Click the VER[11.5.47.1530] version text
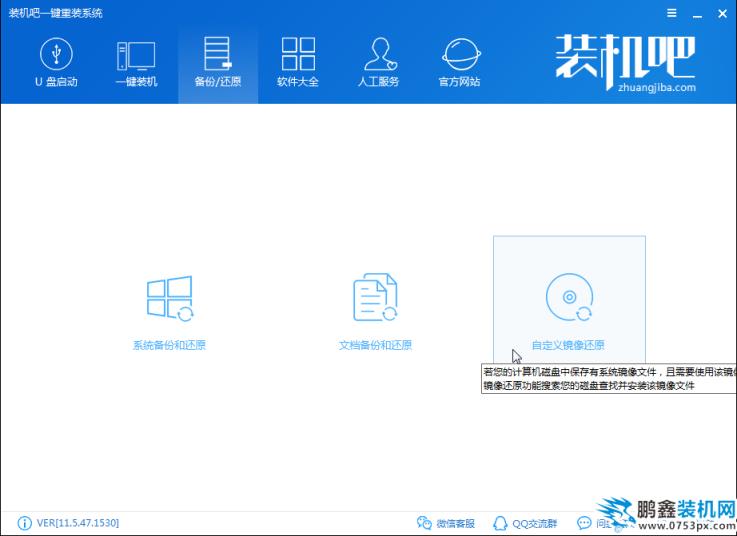 (x=78, y=523)
